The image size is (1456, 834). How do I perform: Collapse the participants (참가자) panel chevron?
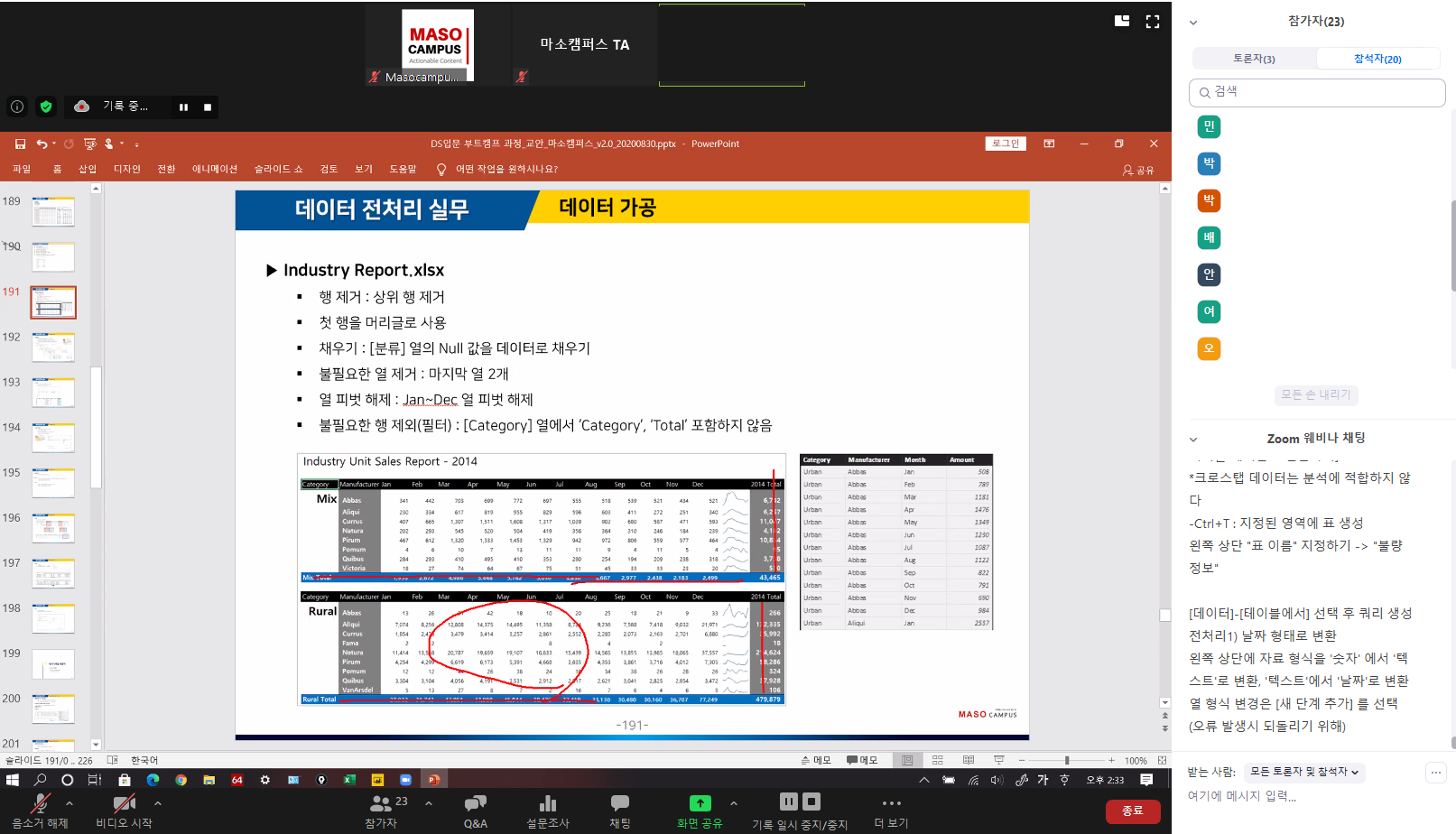[1192, 23]
